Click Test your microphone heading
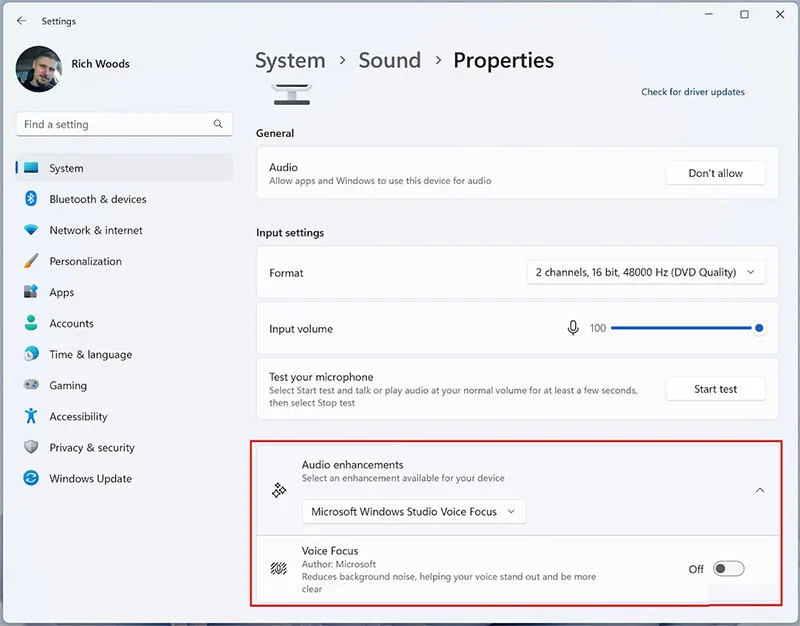Viewport: 800px width, 626px height. pos(321,377)
